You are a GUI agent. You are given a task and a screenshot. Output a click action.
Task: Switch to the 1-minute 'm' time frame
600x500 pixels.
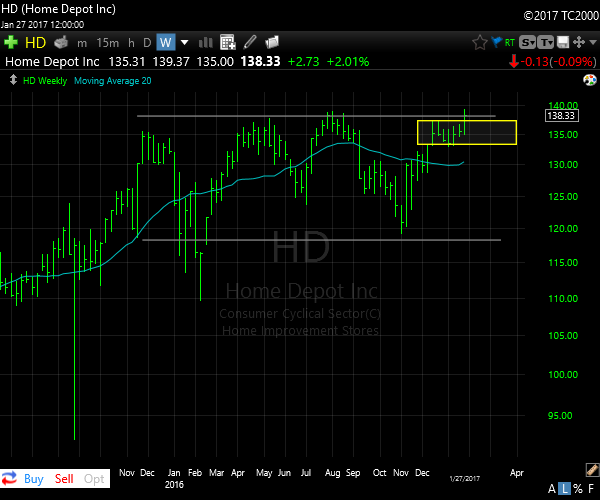(x=82, y=43)
